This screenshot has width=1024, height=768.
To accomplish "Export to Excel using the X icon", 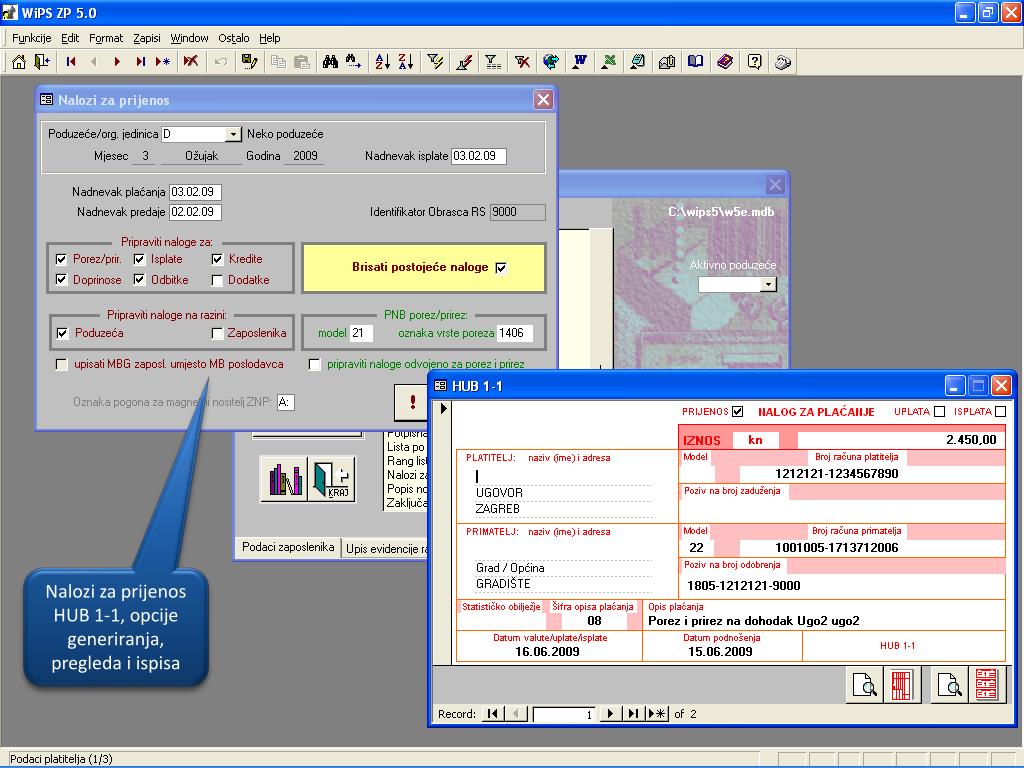I will pyautogui.click(x=609, y=62).
